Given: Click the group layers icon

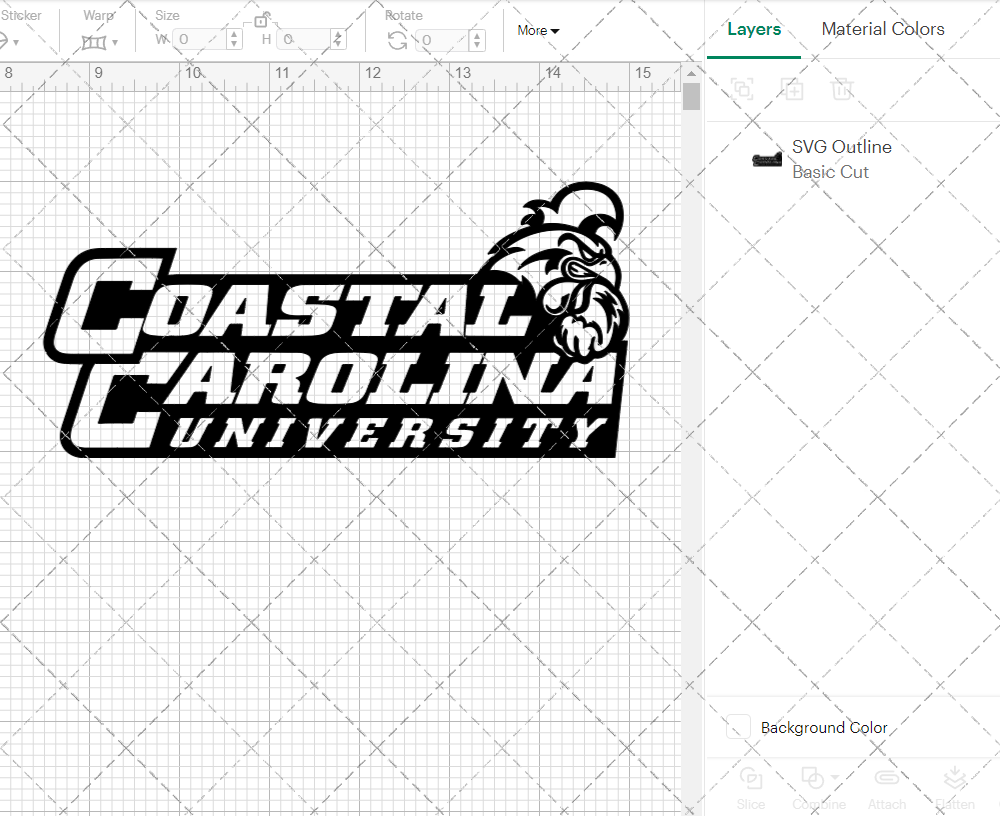Looking at the screenshot, I should click(x=743, y=89).
